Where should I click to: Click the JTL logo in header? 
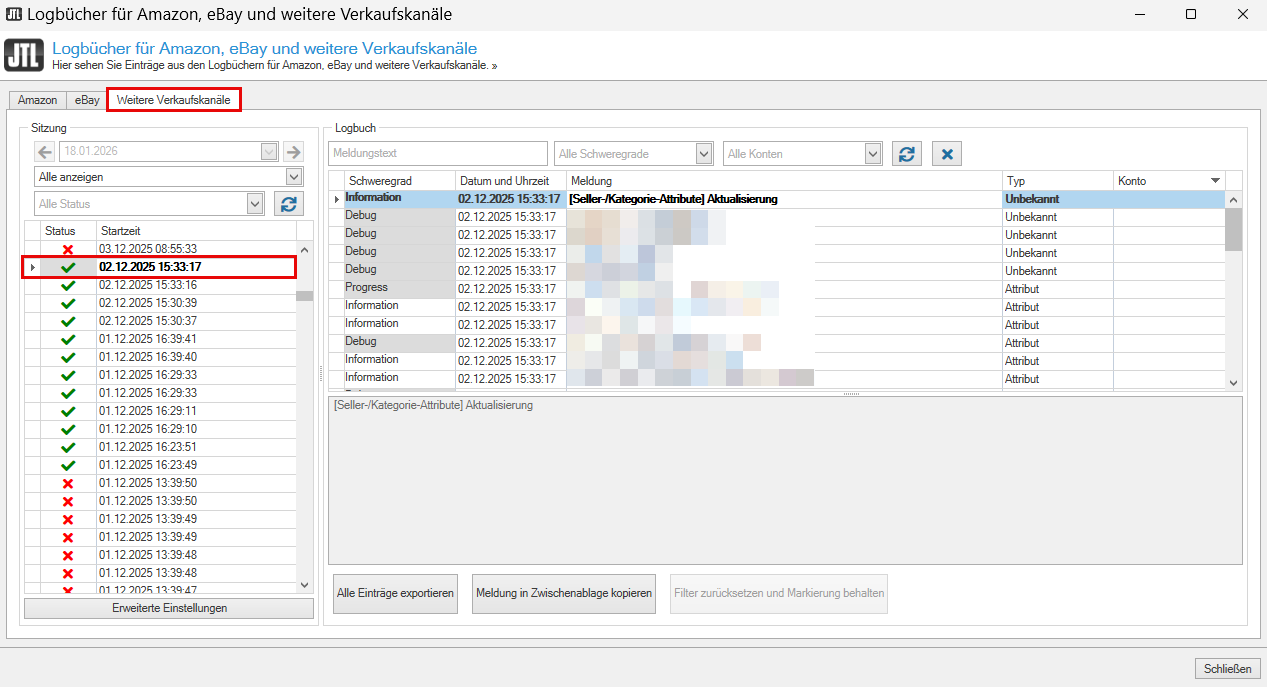click(24, 55)
